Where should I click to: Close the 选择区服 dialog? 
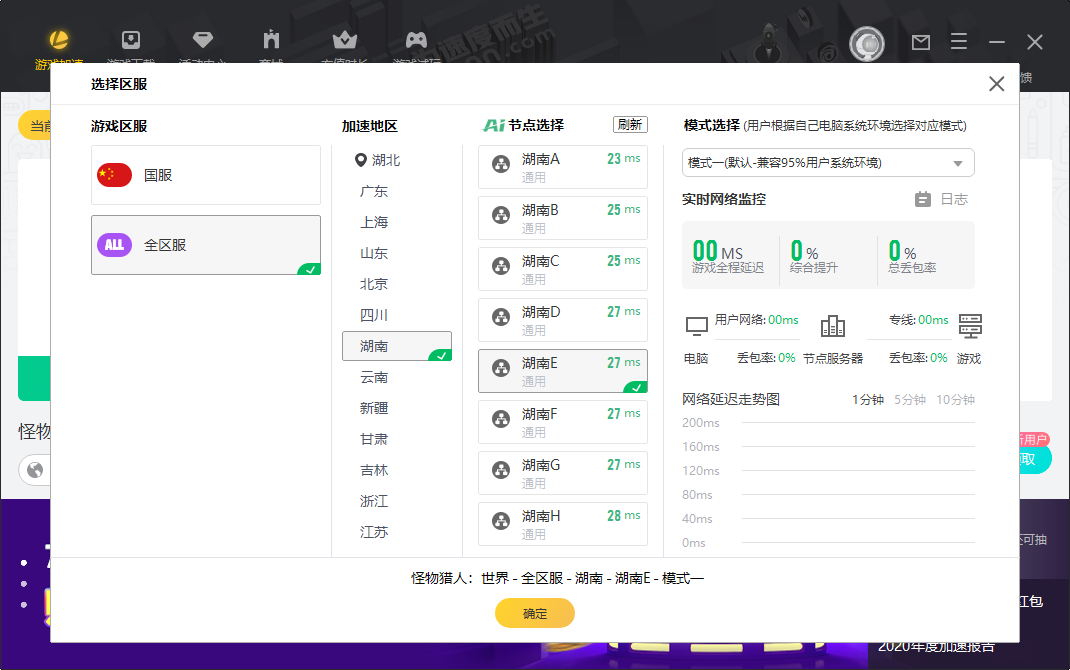(x=996, y=84)
